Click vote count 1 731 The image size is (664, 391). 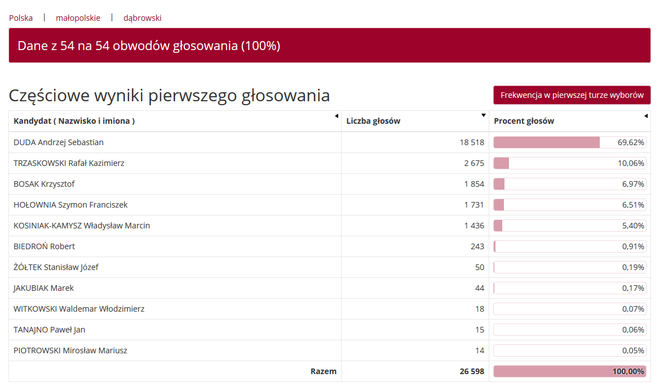[474, 205]
